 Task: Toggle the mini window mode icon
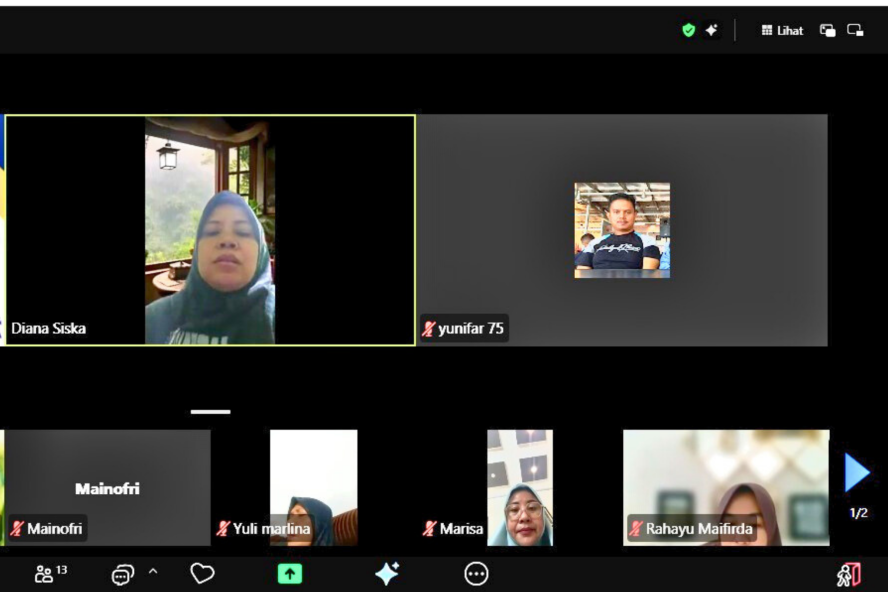[x=855, y=30]
